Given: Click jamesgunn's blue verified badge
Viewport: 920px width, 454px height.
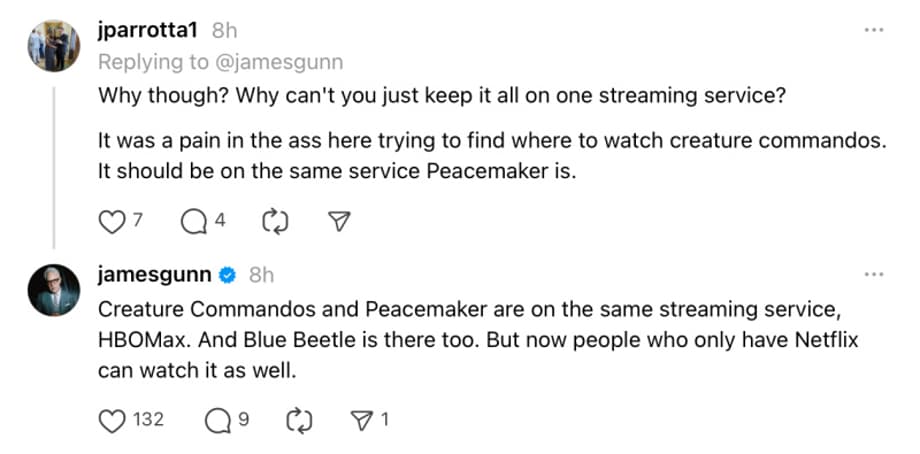Looking at the screenshot, I should [x=228, y=275].
